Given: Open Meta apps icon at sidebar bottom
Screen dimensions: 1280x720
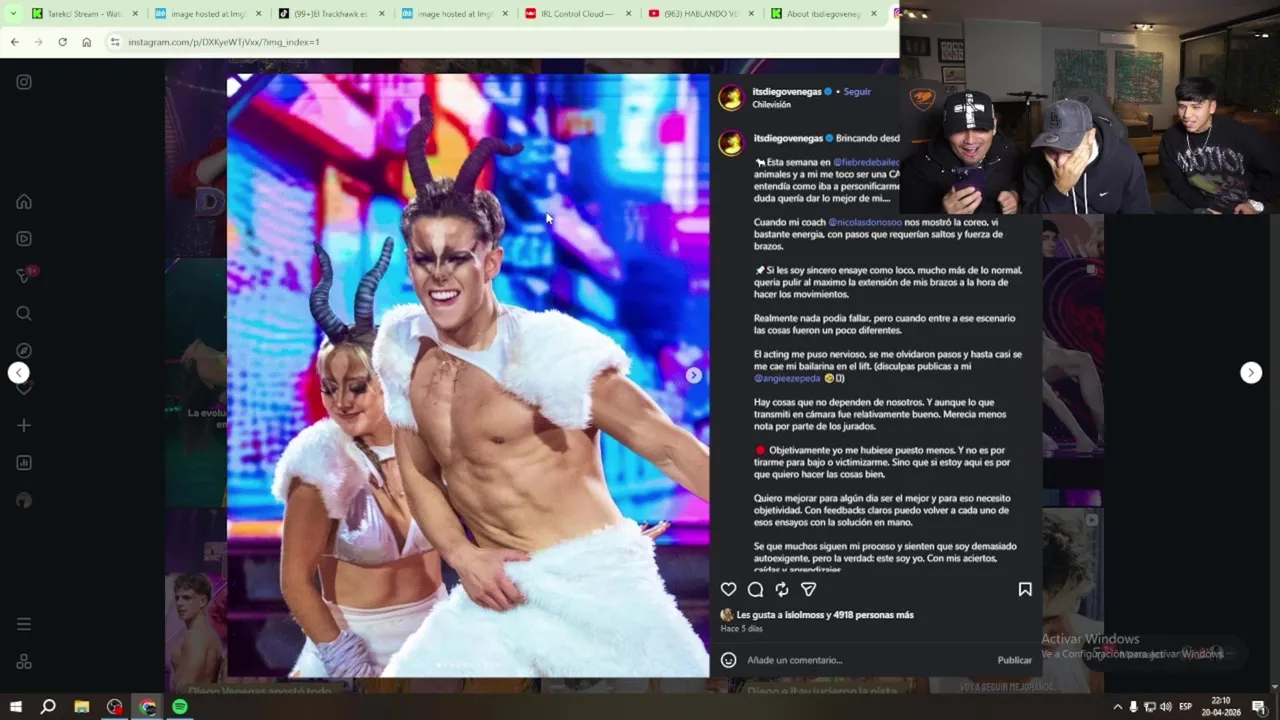Looking at the screenshot, I should coord(24,662).
